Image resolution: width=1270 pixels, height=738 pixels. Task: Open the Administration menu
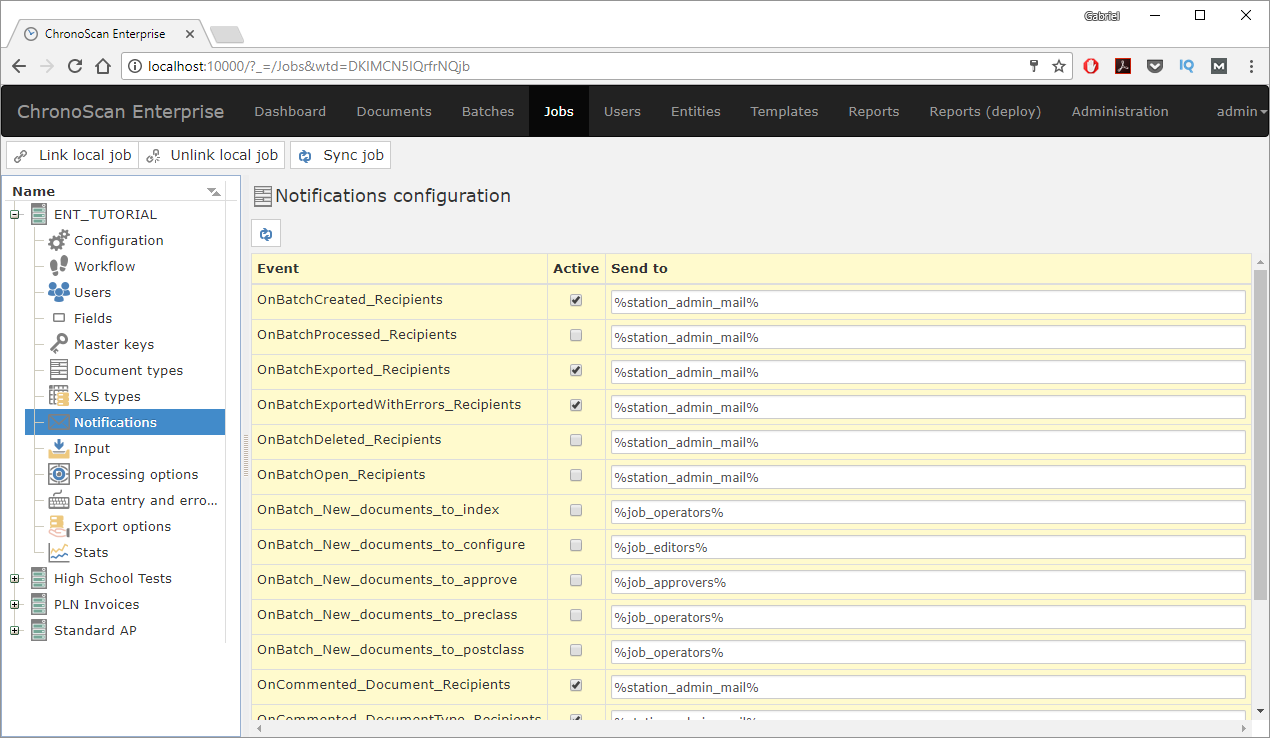point(1120,111)
